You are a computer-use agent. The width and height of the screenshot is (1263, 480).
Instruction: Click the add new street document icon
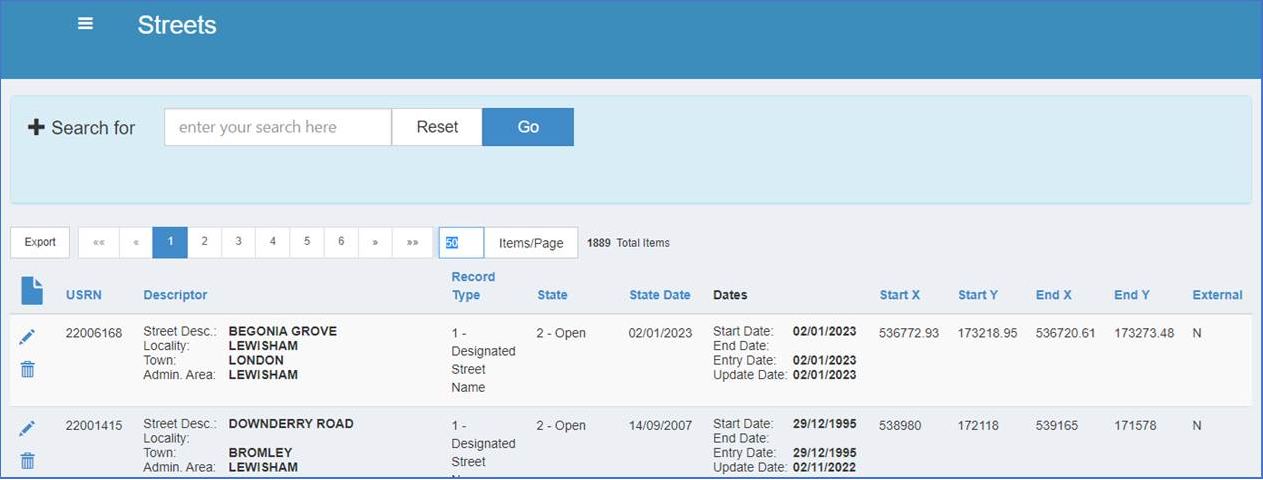pyautogui.click(x=32, y=291)
